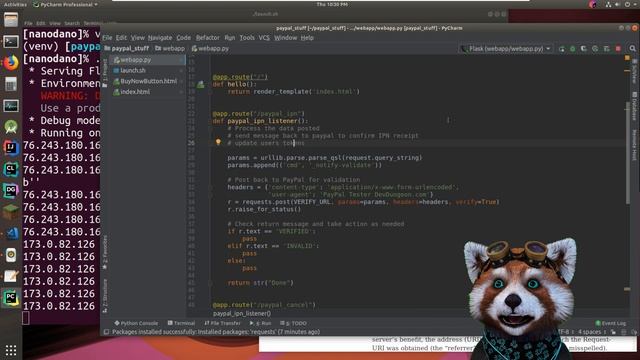Click the Run button in PyCharm toolbar

click(x=562, y=49)
